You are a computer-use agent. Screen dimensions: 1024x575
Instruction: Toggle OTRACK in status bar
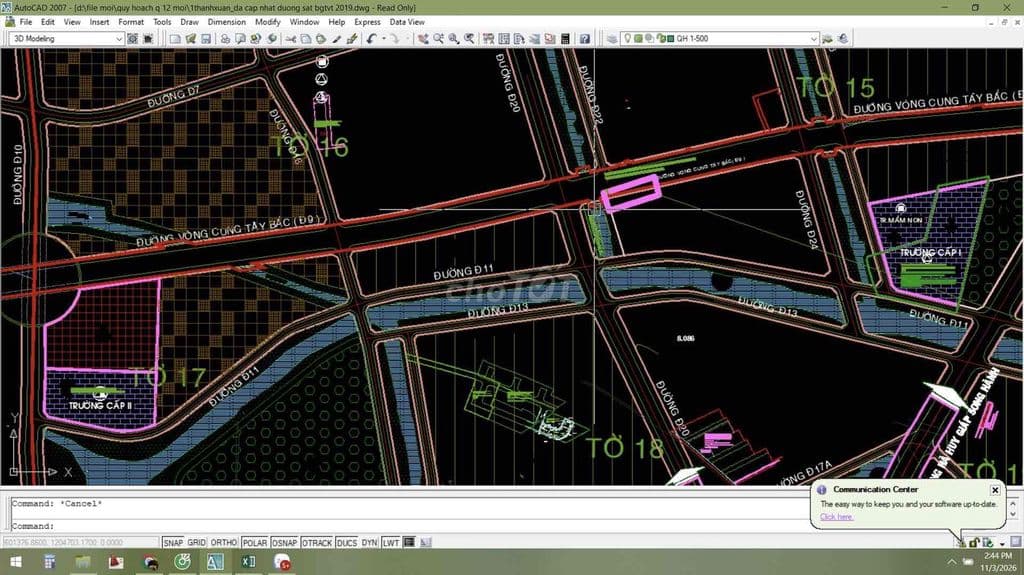317,542
